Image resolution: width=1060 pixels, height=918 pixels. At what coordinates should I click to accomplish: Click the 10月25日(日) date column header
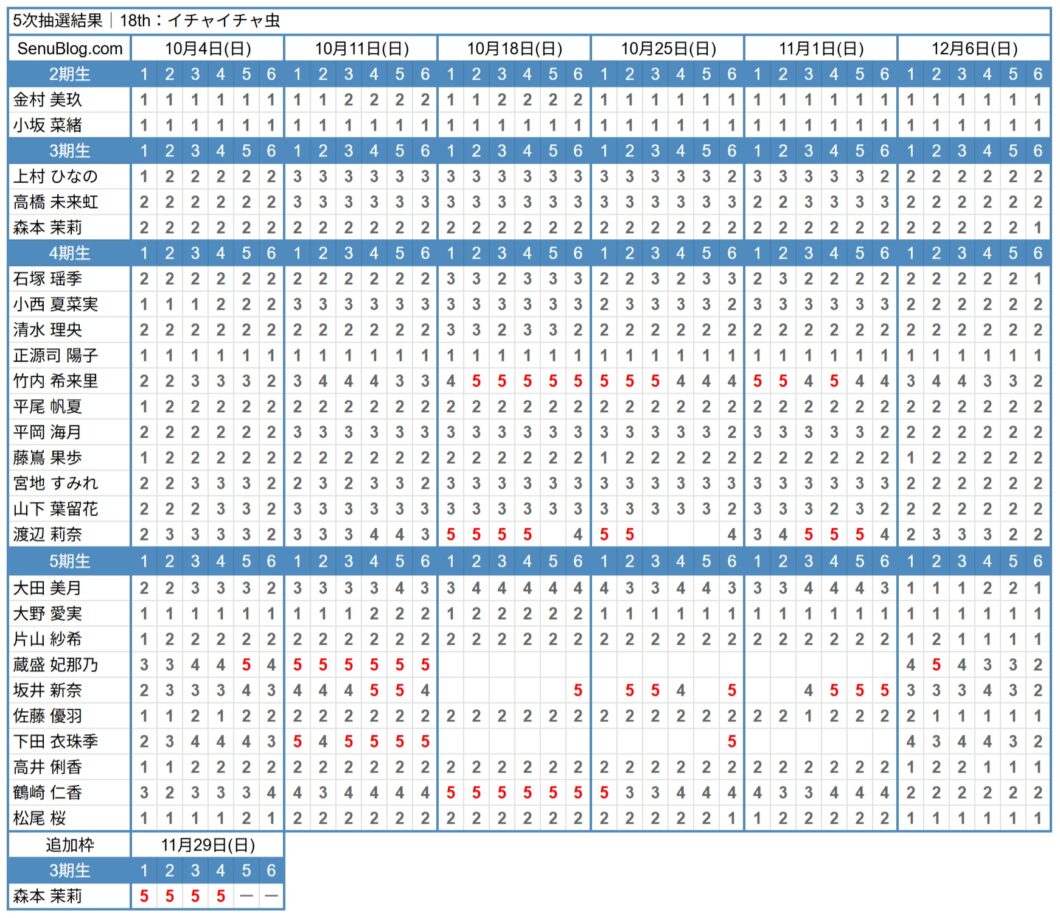[668, 49]
